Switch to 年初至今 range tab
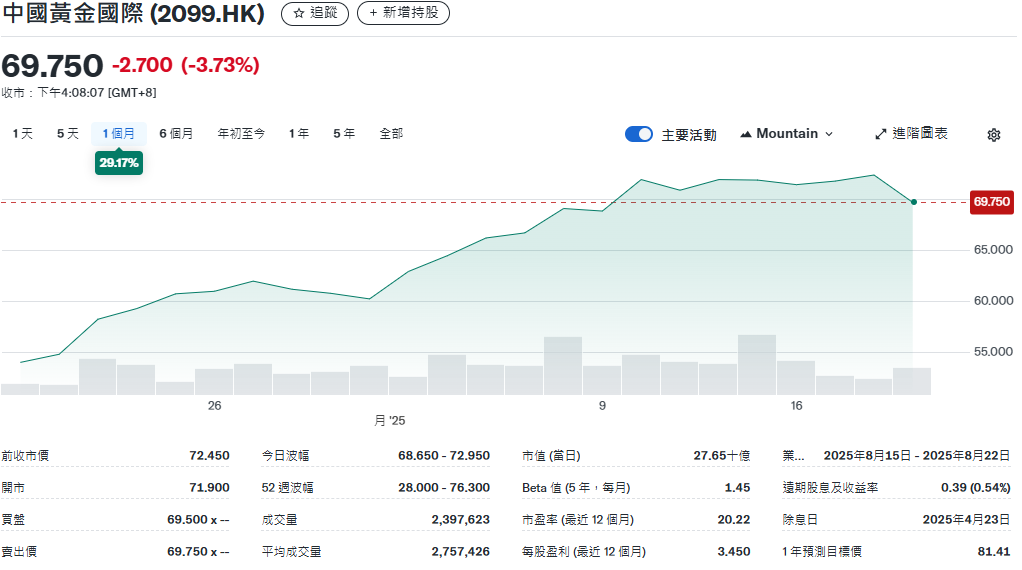This screenshot has width=1022, height=570. point(241,134)
